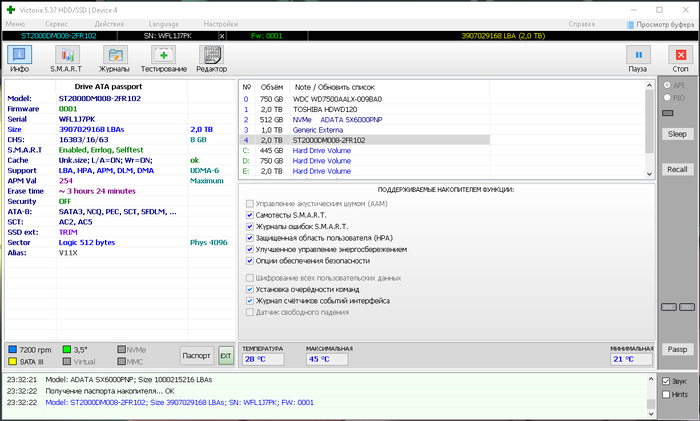Click log entry Получение паспорта накопителя
This screenshot has width=700, height=421.
pyautogui.click(x=110, y=391)
